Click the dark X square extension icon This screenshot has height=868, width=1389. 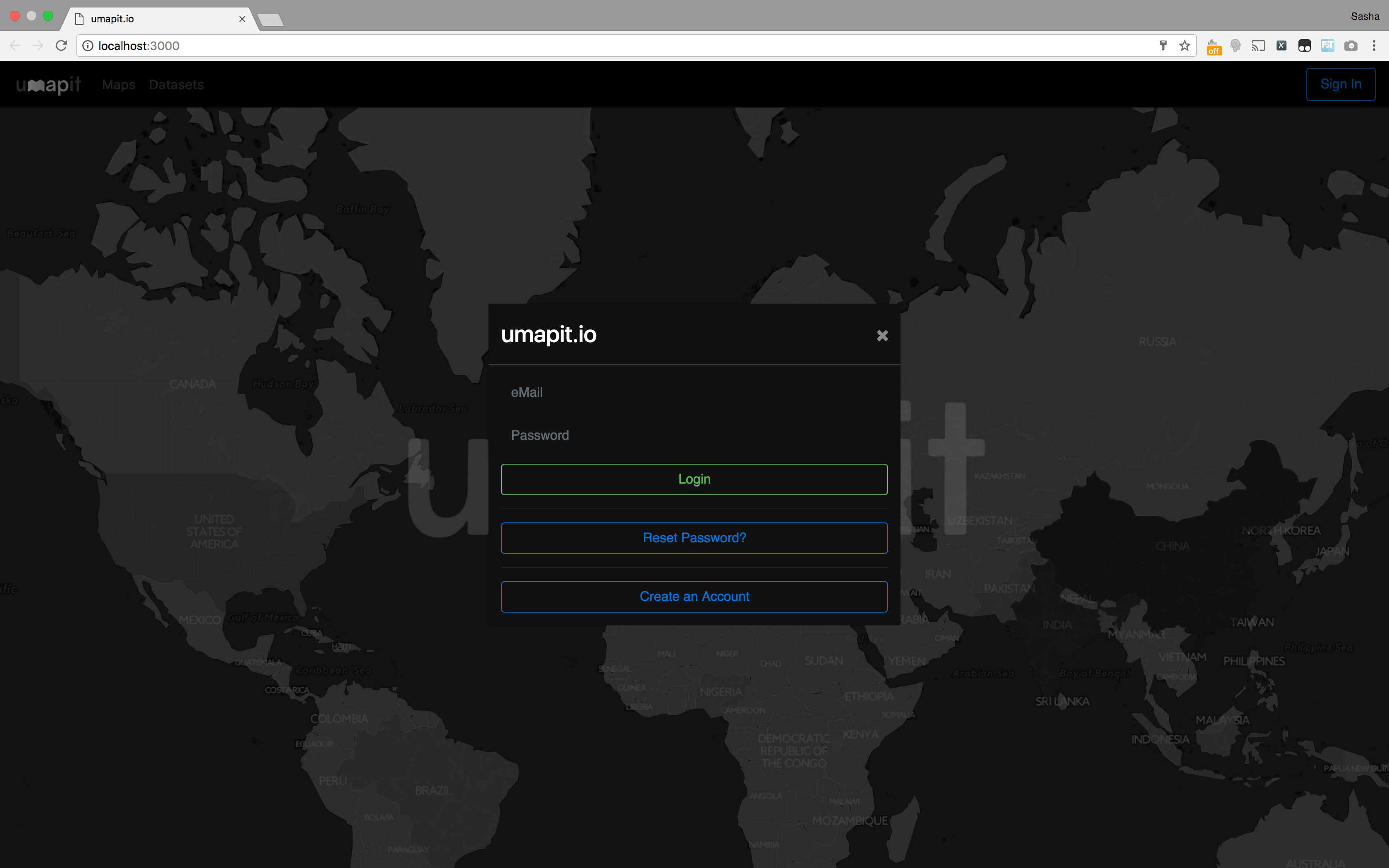[x=1281, y=45]
